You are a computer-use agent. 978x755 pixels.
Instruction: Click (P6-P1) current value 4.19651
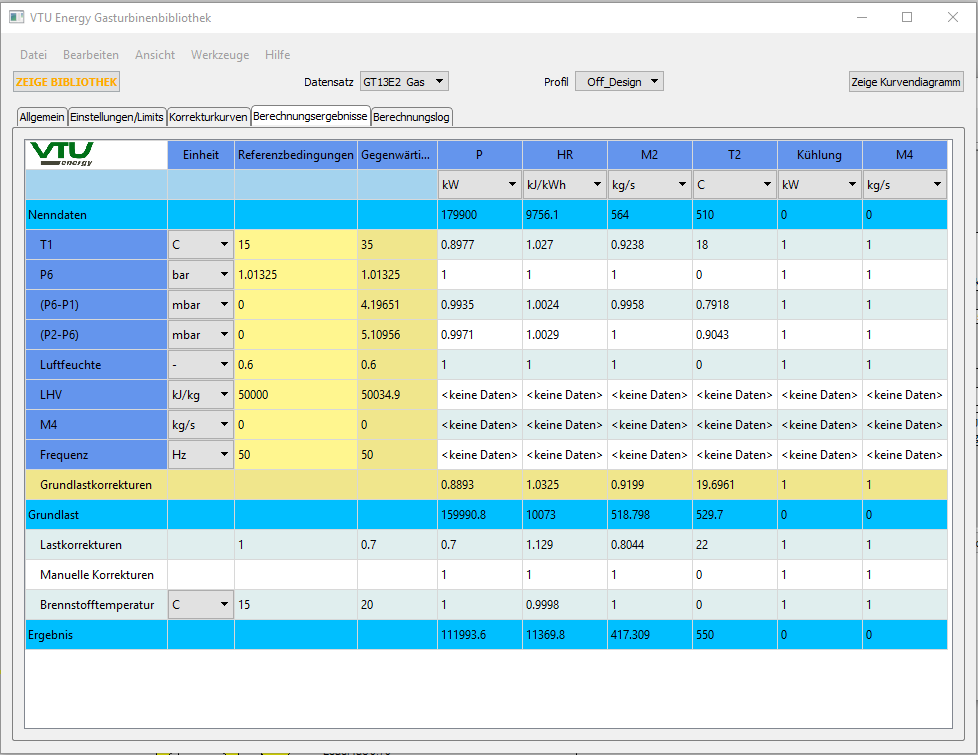pyautogui.click(x=397, y=304)
